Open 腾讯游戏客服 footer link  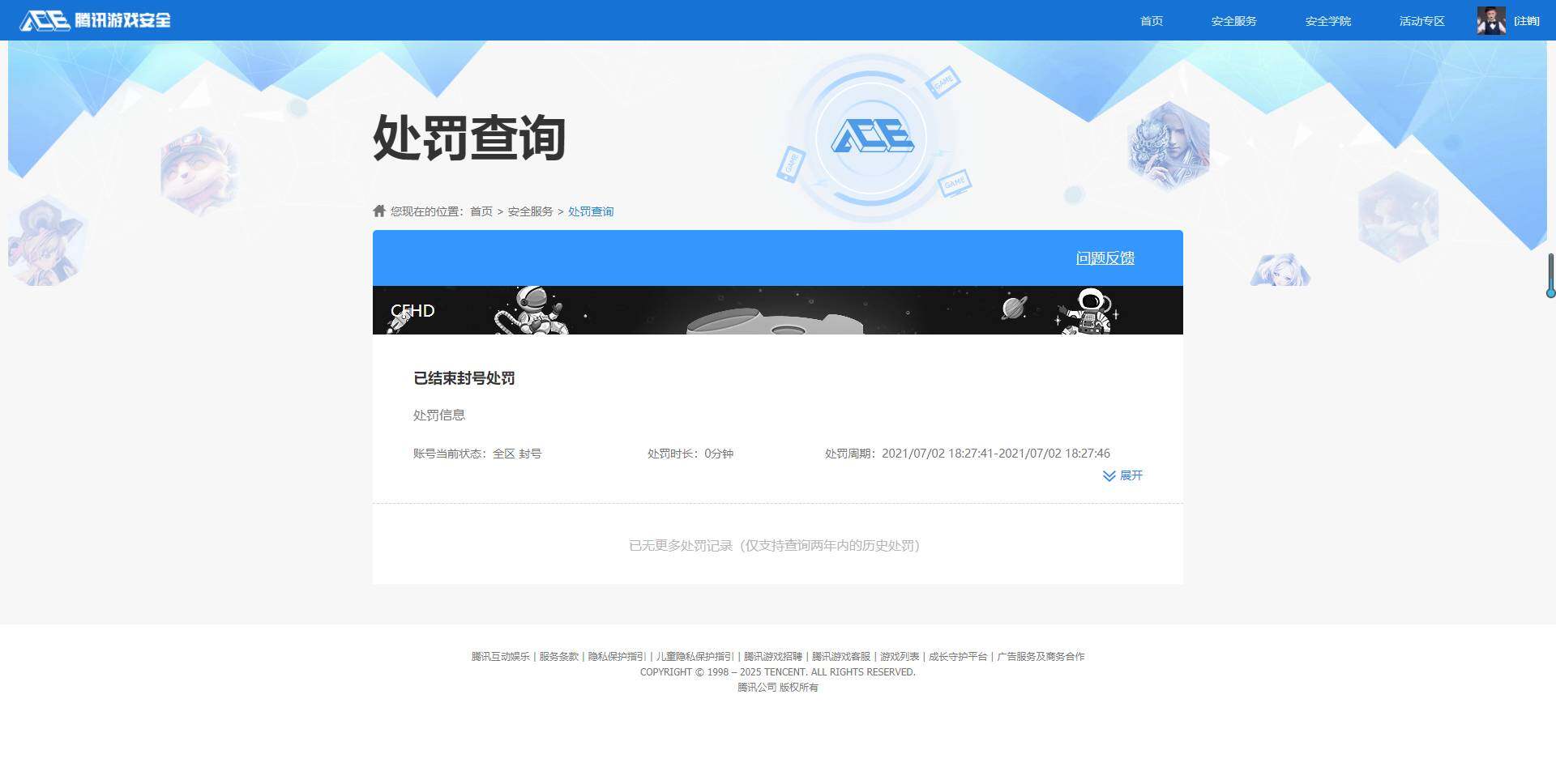pos(840,657)
